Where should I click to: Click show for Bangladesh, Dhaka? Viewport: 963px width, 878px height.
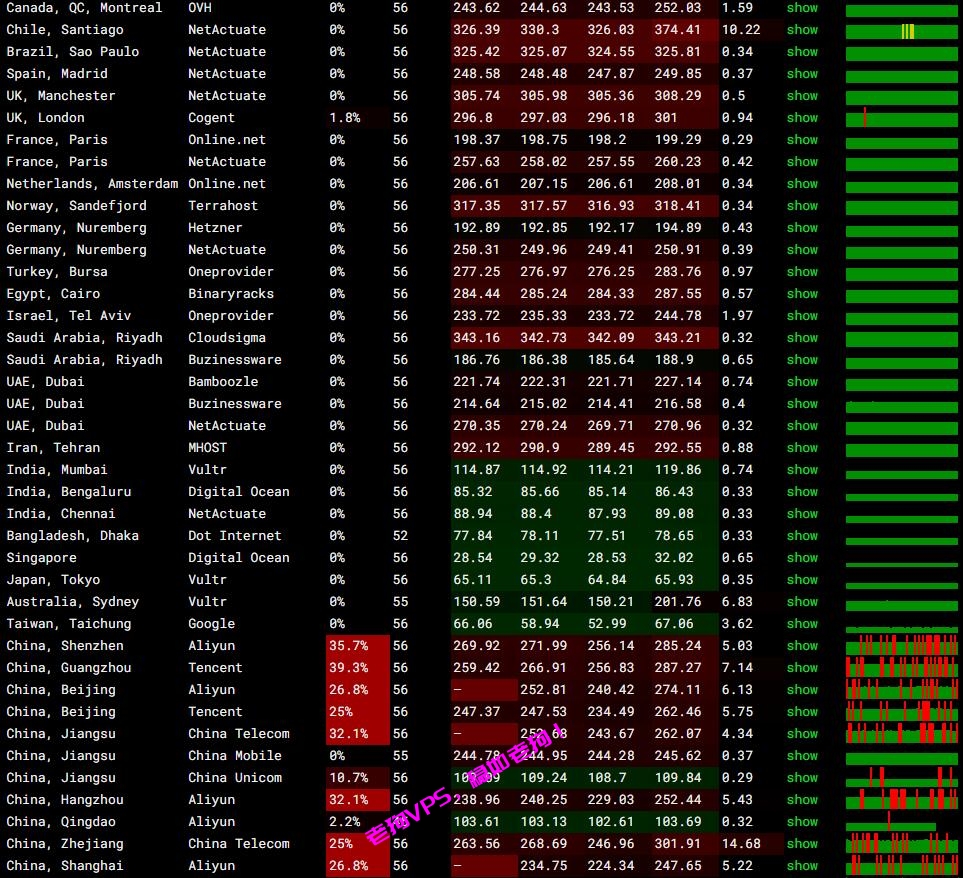(802, 535)
